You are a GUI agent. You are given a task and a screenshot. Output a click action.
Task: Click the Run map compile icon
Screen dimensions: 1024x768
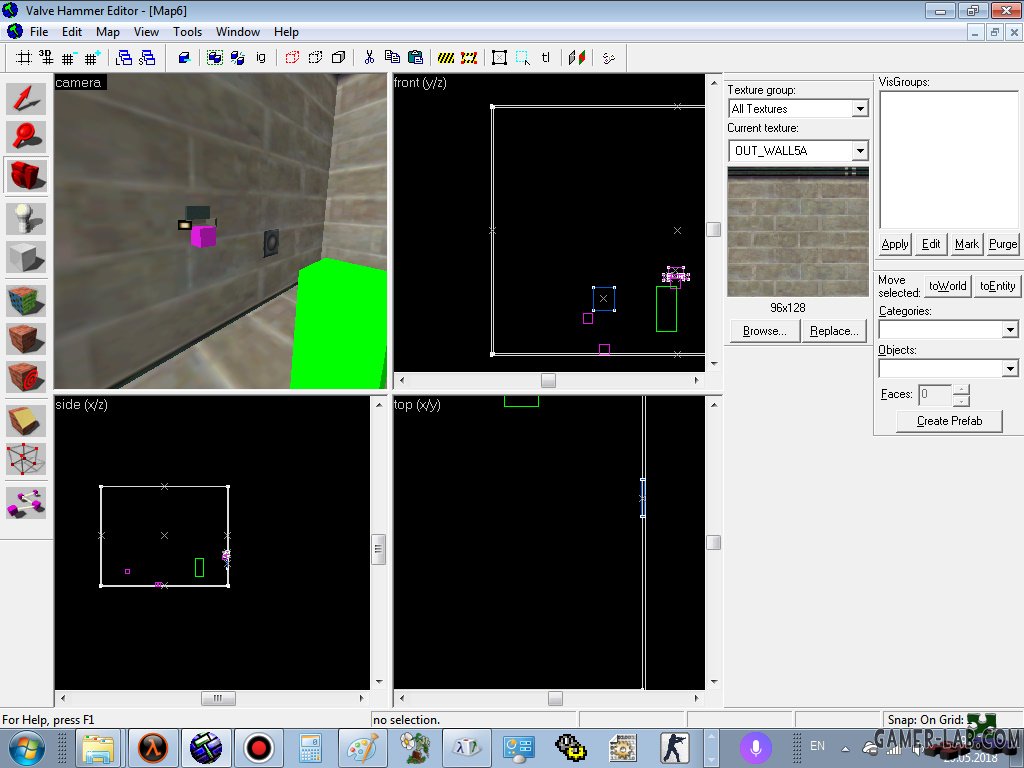[609, 58]
